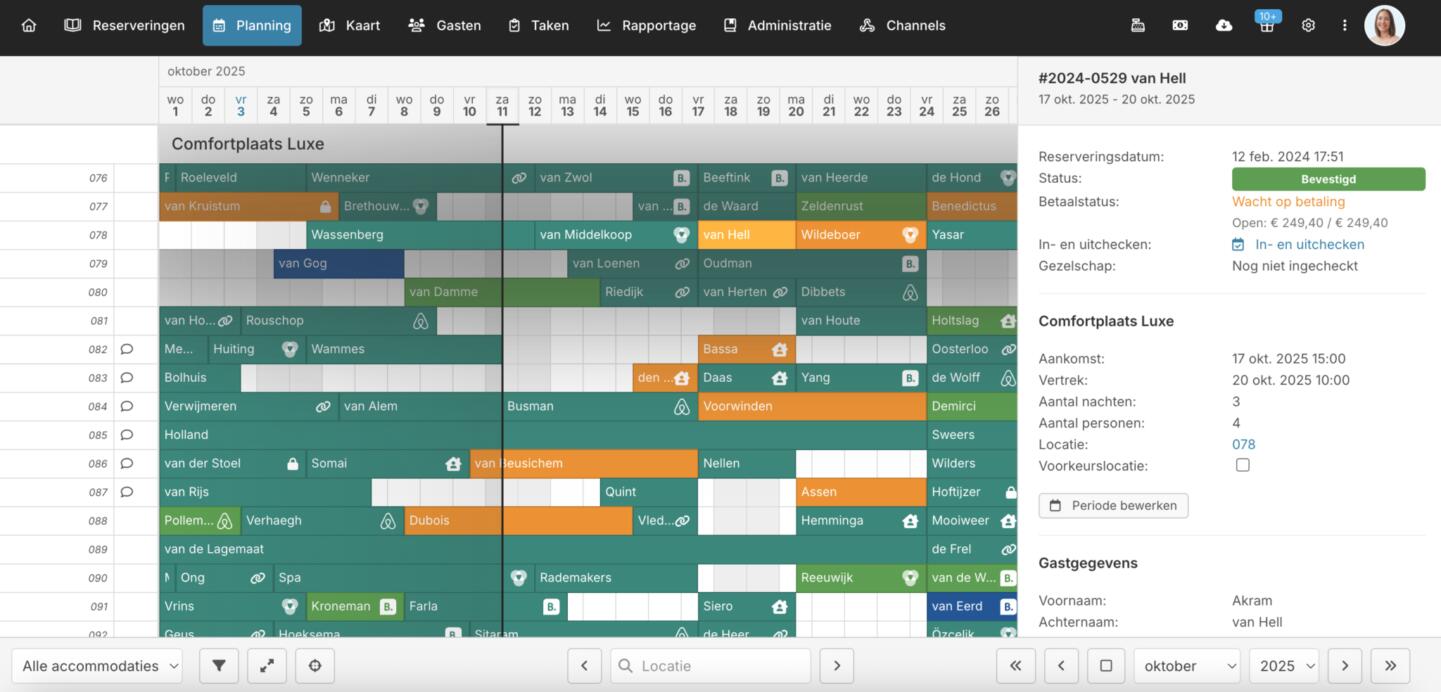Tick the Voorkeurslocatie checkbox
The height and width of the screenshot is (692, 1441).
pos(1242,465)
